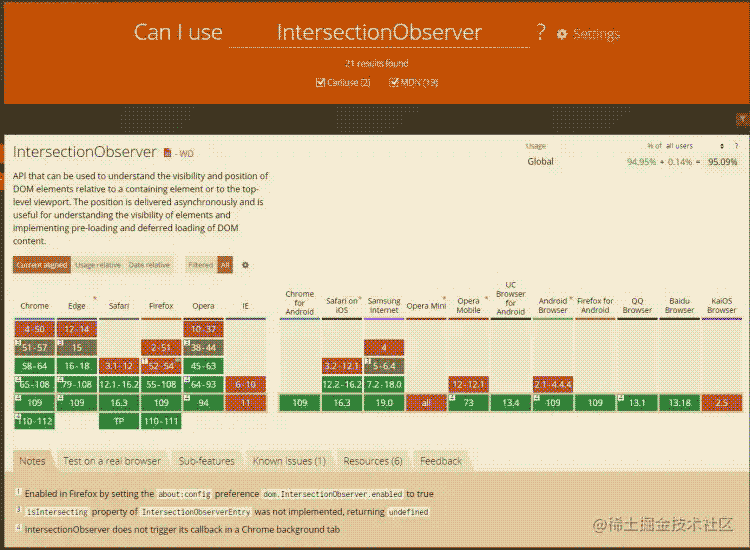
Task: Click the Safari column header
Action: 119,306
